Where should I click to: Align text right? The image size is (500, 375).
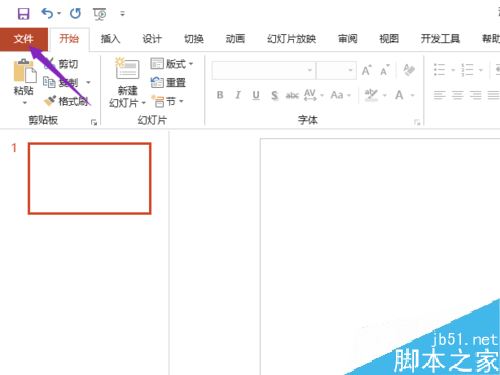click(x=475, y=95)
